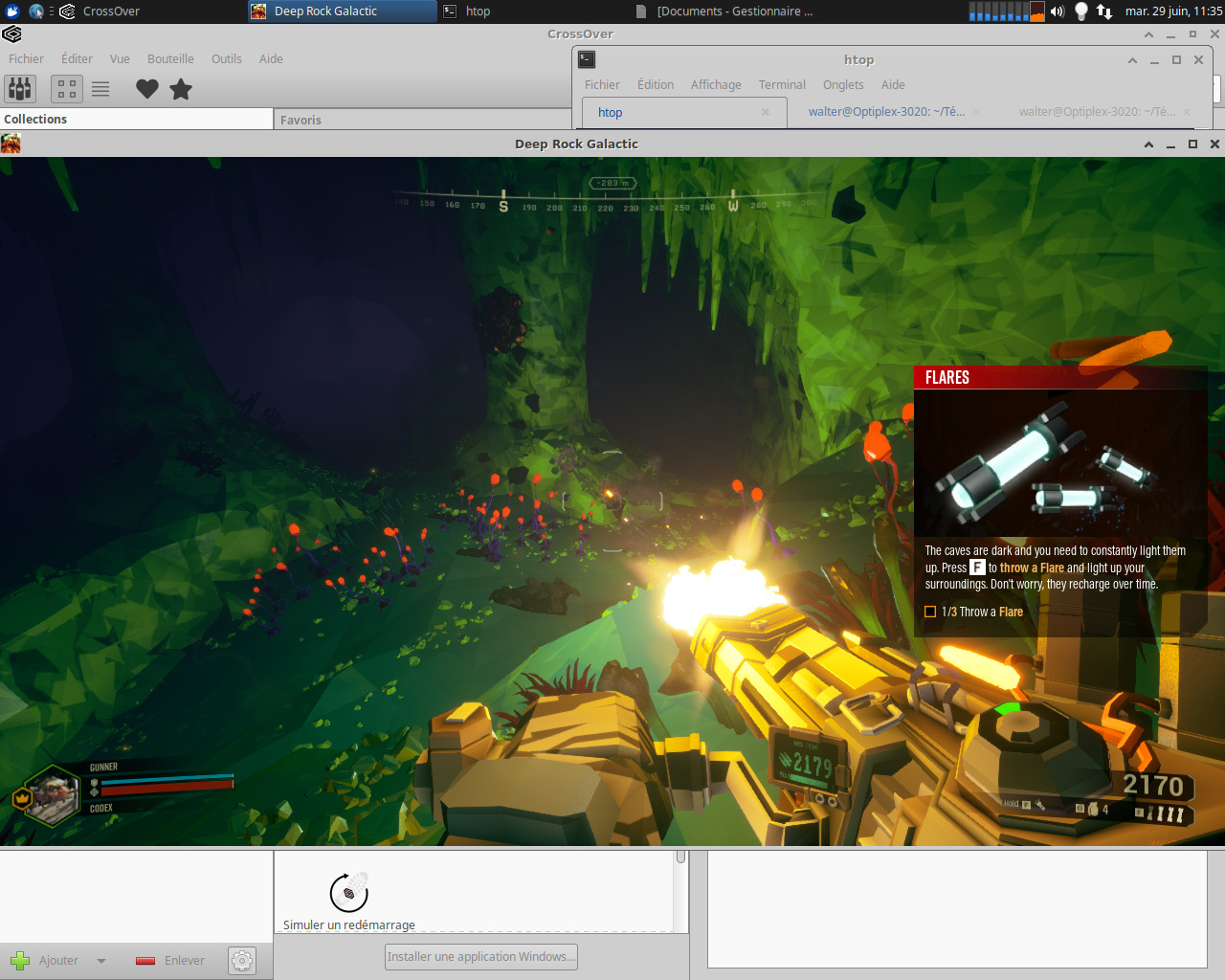Check the "1/3 Throw a Flare" objective box
Image resolution: width=1225 pixels, height=980 pixels.
point(929,611)
